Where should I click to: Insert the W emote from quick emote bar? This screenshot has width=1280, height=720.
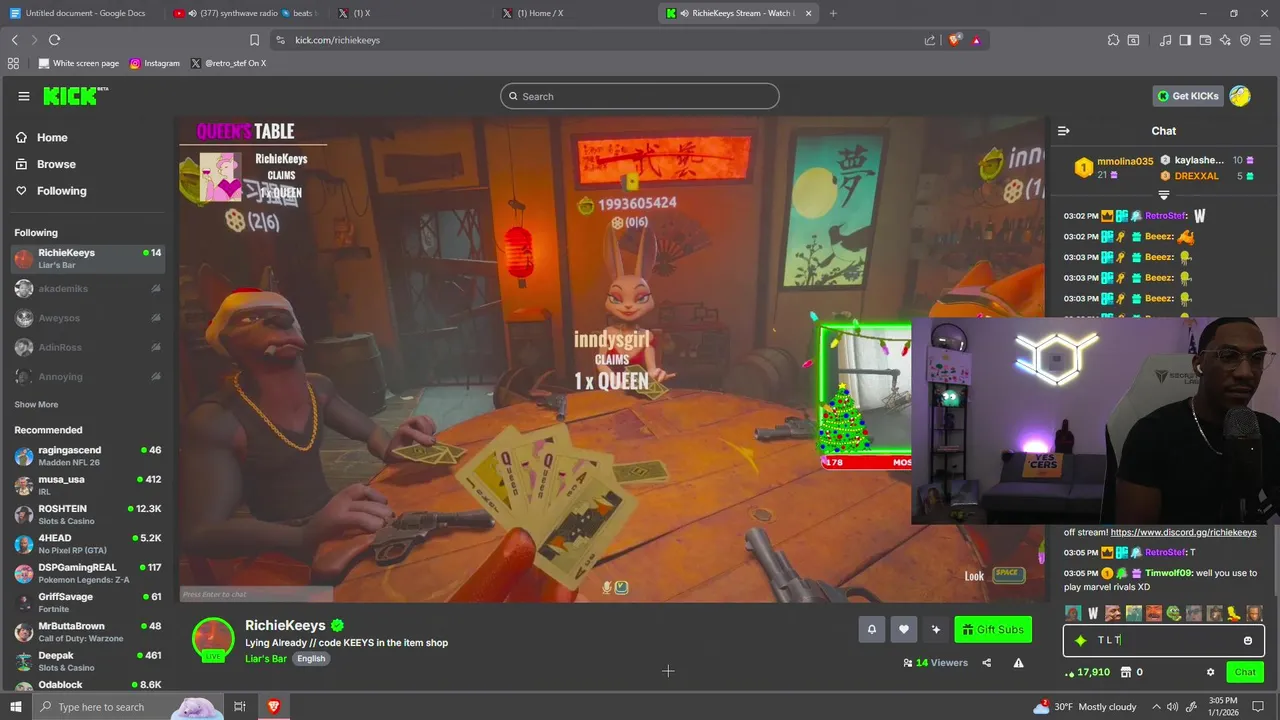pyautogui.click(x=1093, y=613)
